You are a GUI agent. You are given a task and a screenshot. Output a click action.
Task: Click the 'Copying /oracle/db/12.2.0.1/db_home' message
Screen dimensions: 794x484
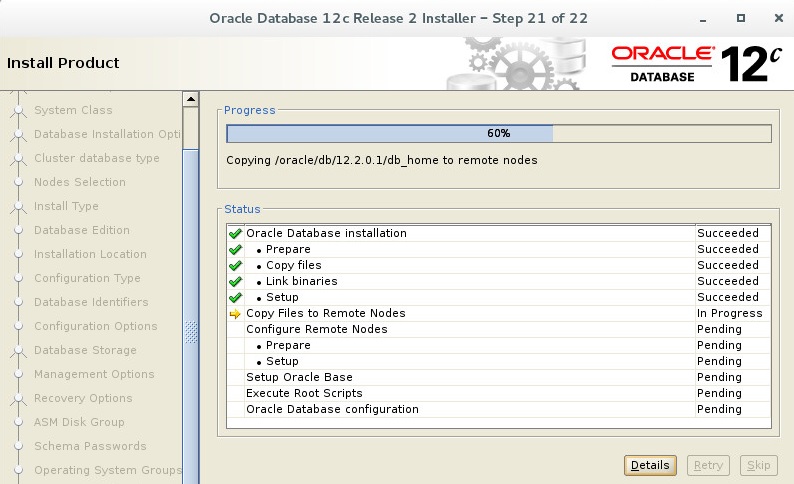(382, 160)
